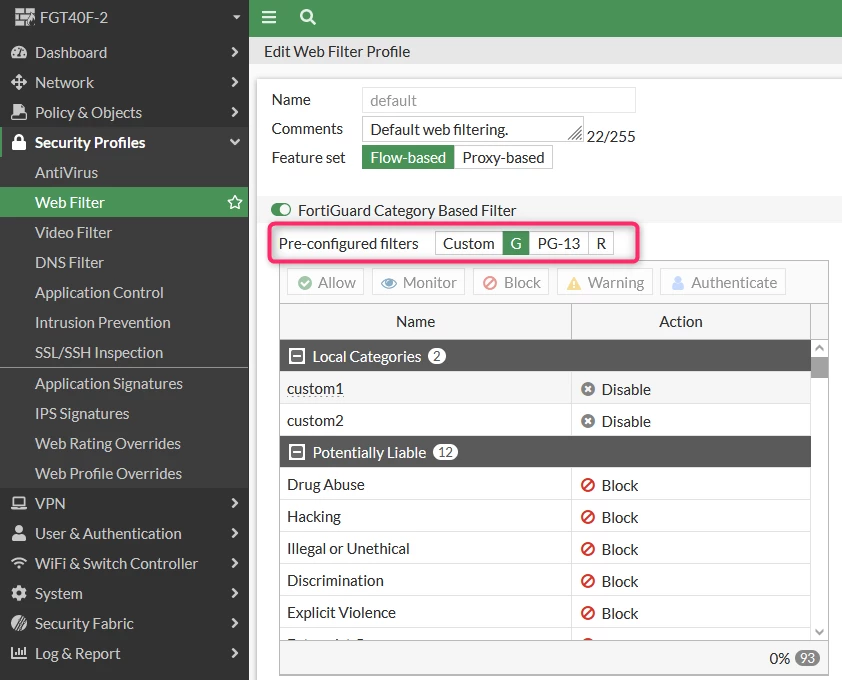The image size is (842, 680).
Task: Expand the Policy & Objects chevron
Action: pyautogui.click(x=234, y=112)
